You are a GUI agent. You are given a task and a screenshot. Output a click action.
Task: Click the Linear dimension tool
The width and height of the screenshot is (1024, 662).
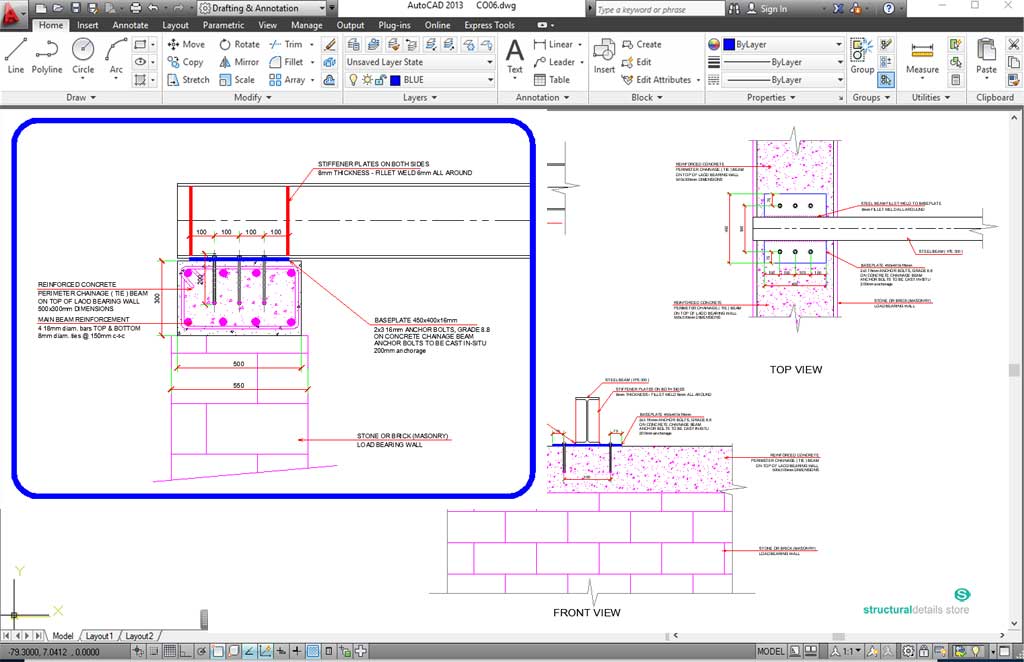point(553,44)
